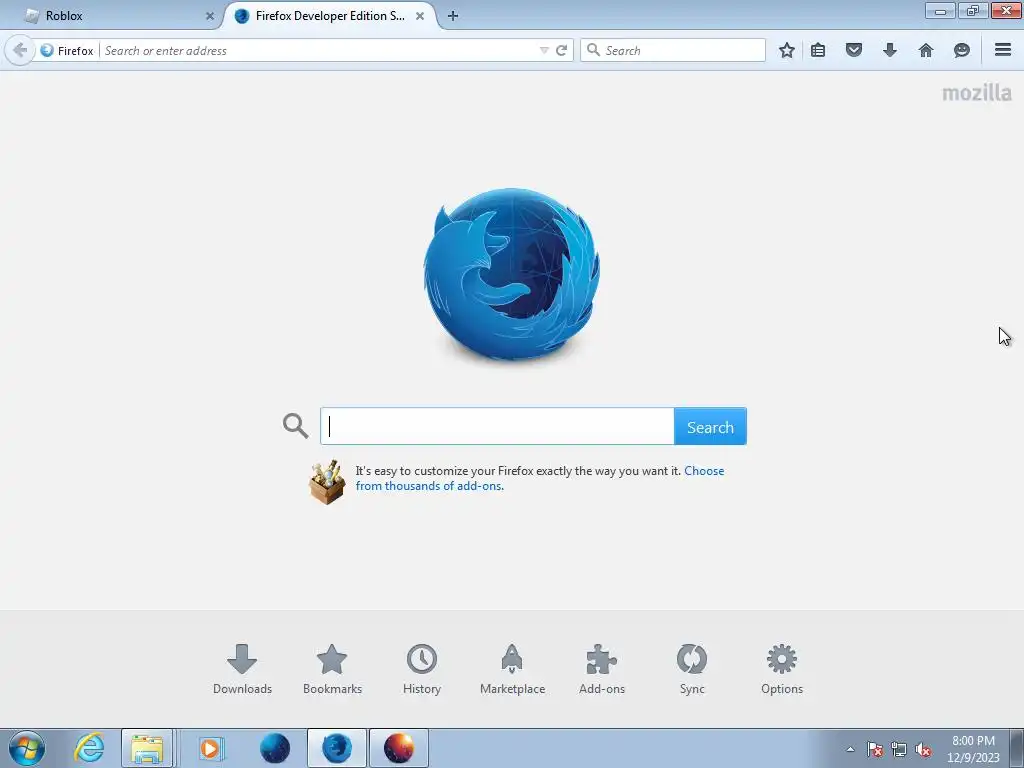The width and height of the screenshot is (1024, 768).
Task: Go to home page via house icon
Action: (x=925, y=50)
